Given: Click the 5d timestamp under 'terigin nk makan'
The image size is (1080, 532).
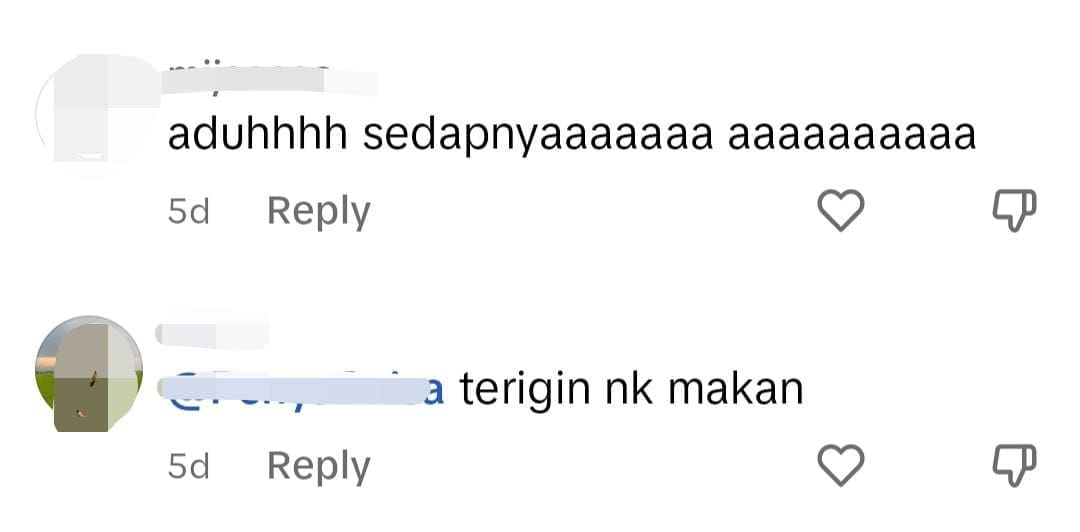Looking at the screenshot, I should point(188,467).
